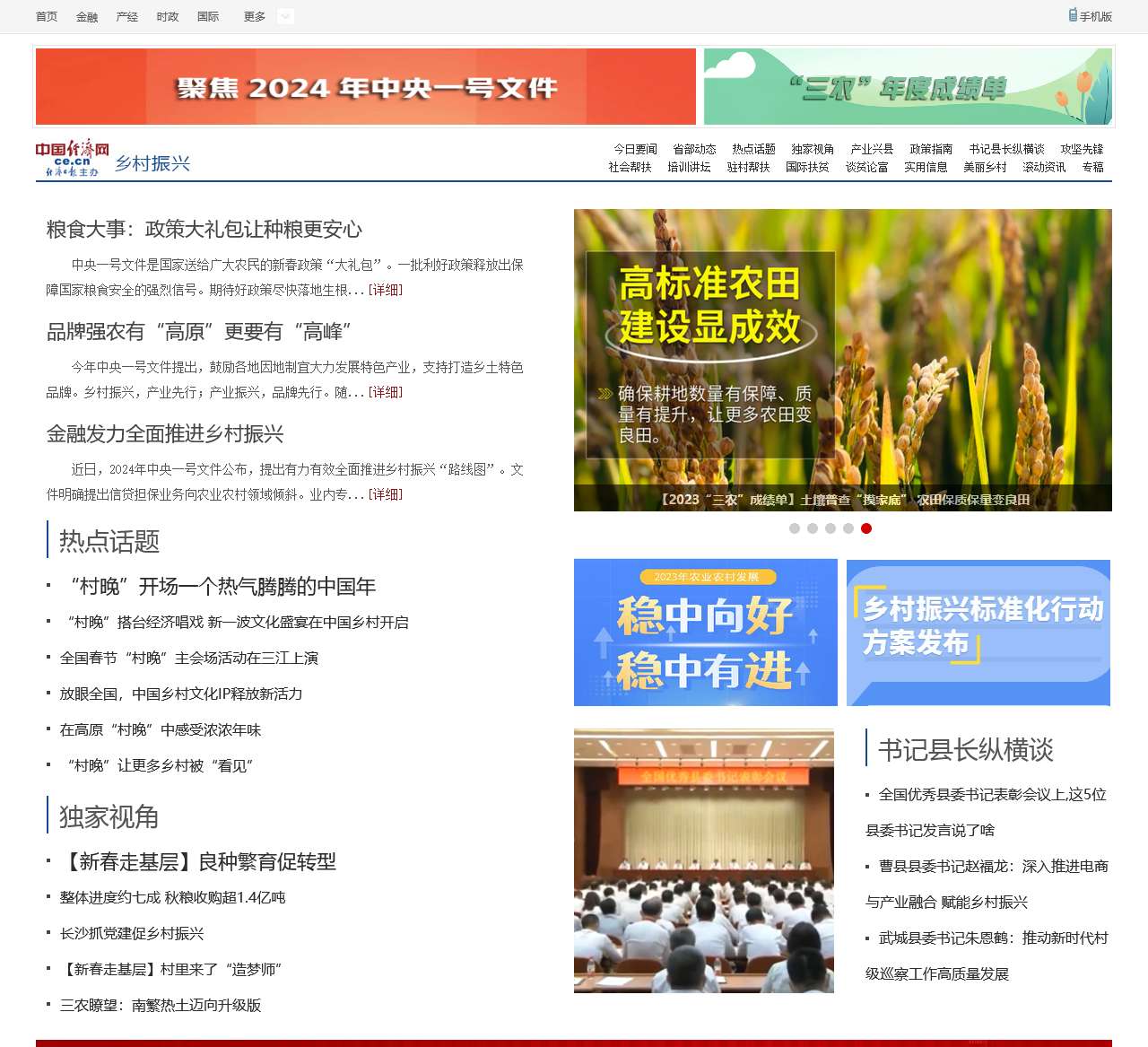The height and width of the screenshot is (1047, 1148).
Task: Click the 独家视角 section heading
Action: point(109,817)
